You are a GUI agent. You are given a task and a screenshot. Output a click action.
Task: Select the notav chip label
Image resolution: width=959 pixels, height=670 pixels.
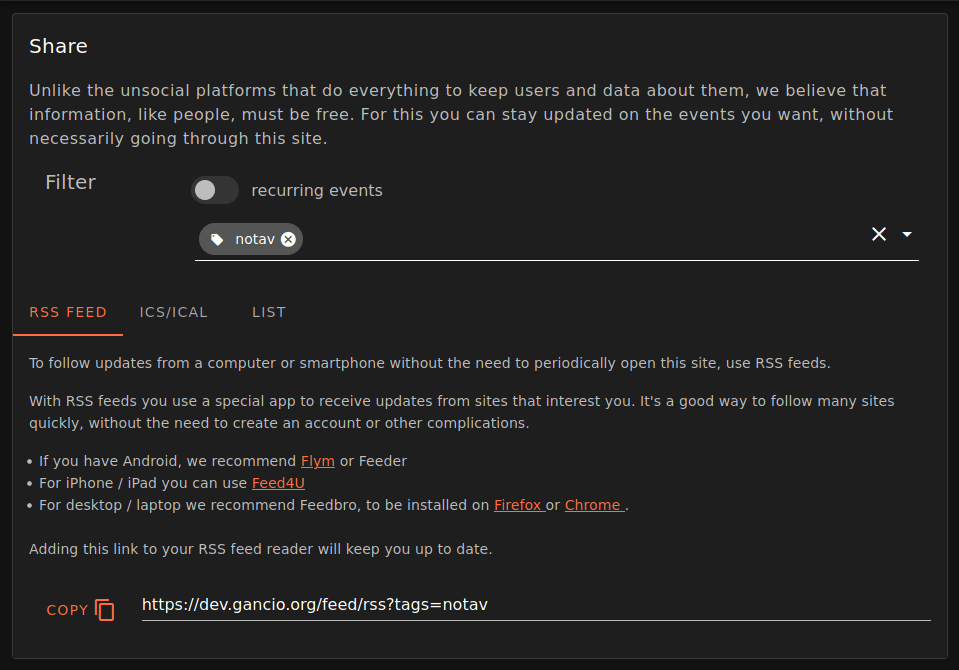point(254,239)
